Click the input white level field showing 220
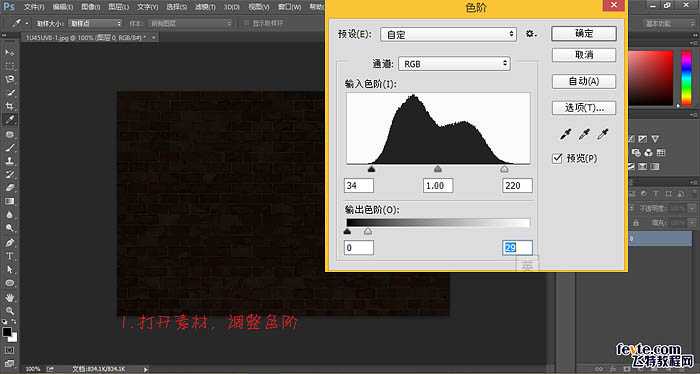Image resolution: width=700 pixels, height=374 pixels. click(x=517, y=186)
